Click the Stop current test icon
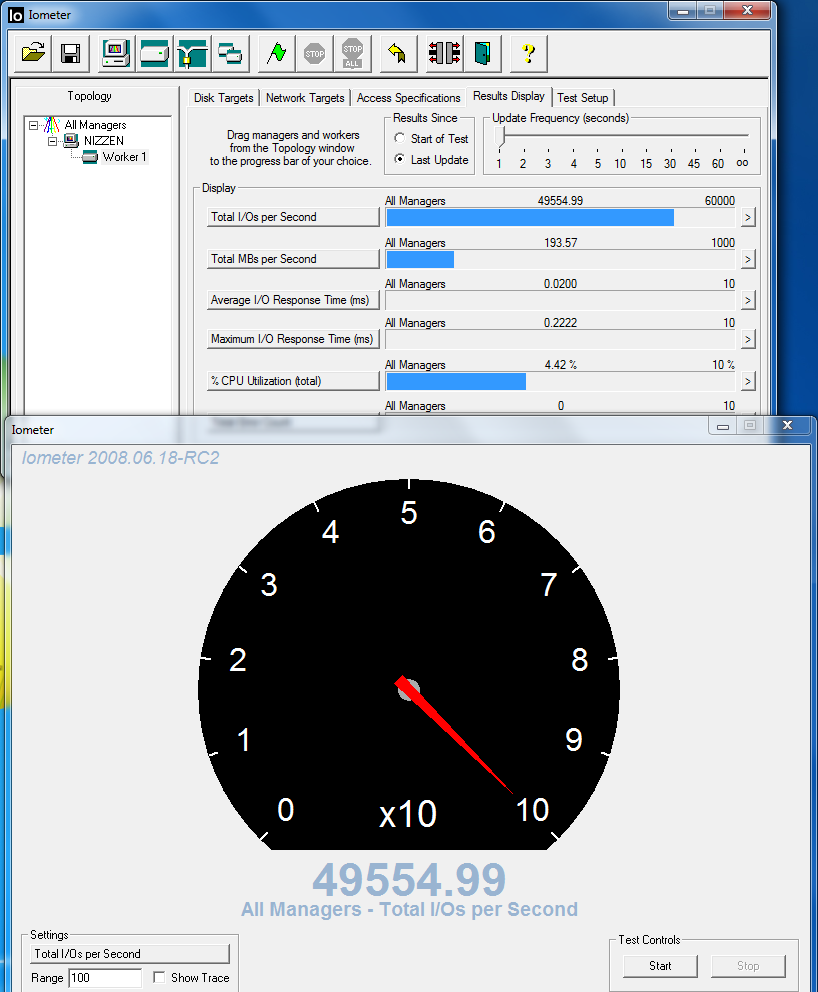Screen dimensions: 818x992 point(314,53)
